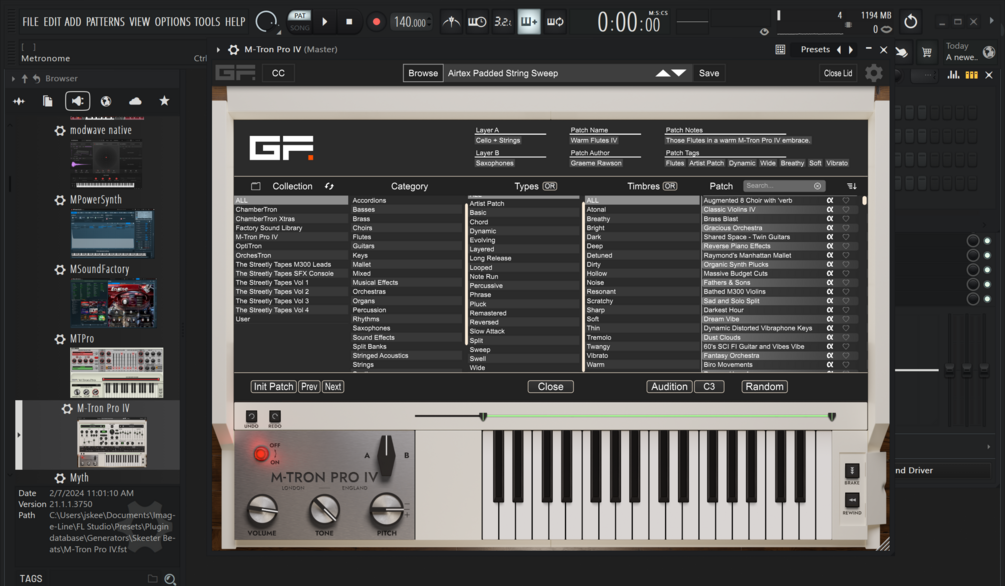This screenshot has width=1005, height=586.
Task: Open the HELP menu
Action: coord(235,22)
